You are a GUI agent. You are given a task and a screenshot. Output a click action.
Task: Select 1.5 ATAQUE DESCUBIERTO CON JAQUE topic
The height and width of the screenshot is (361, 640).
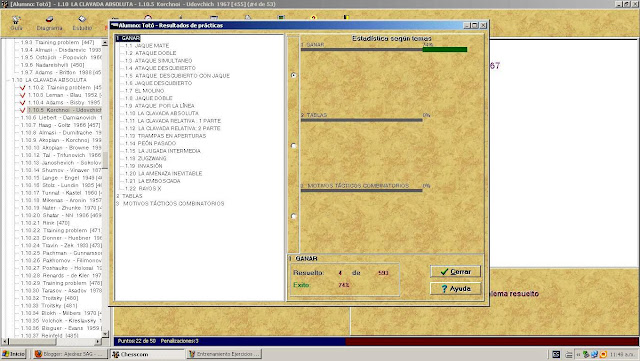click(177, 76)
